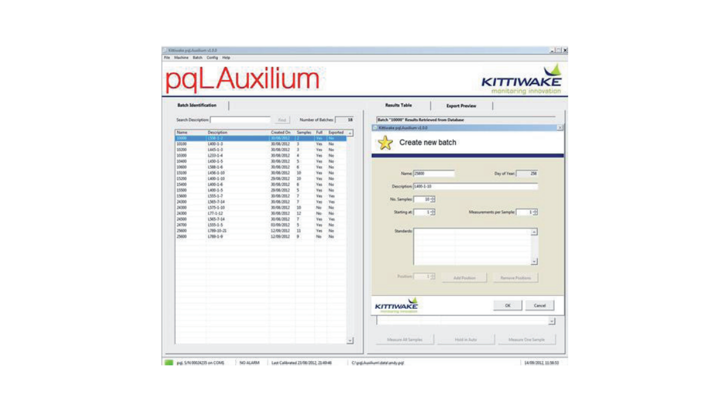Click the Name field in new batch dialog
This screenshot has width=728, height=410.
pyautogui.click(x=434, y=173)
